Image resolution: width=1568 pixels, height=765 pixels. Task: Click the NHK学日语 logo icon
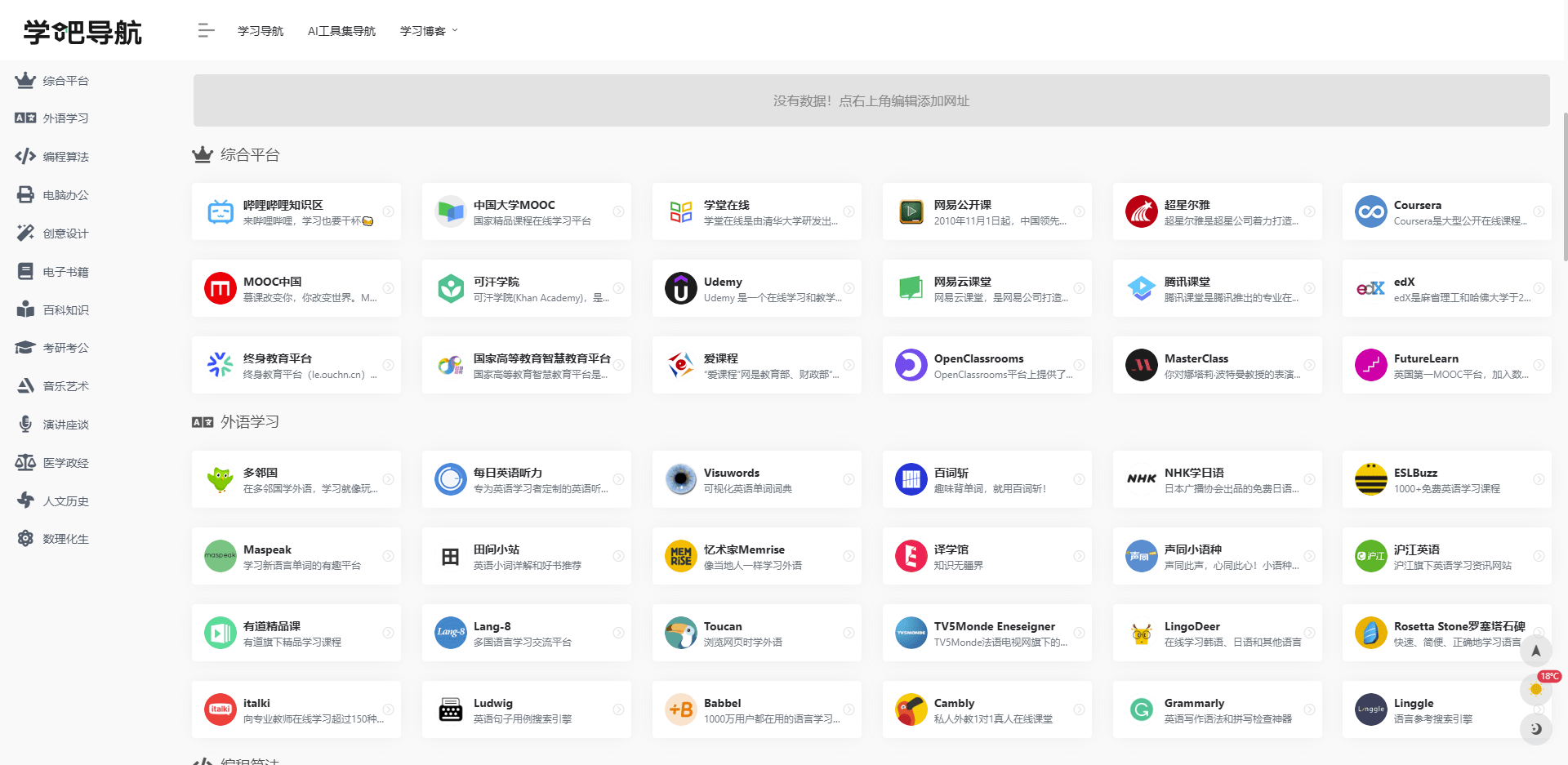tap(1142, 479)
